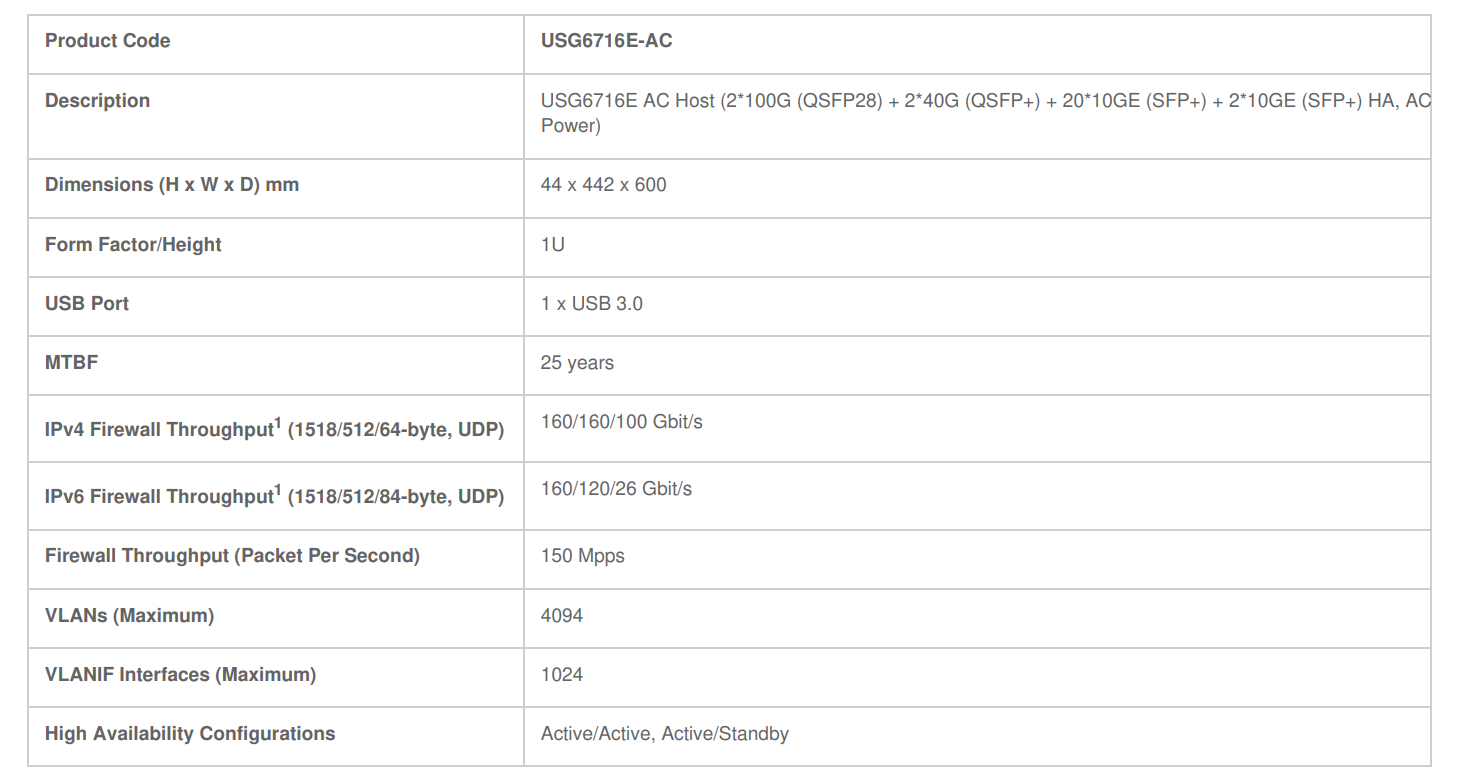Click the USG6716E AC Host description text
Screen dimensions: 1462x782
click(x=985, y=101)
